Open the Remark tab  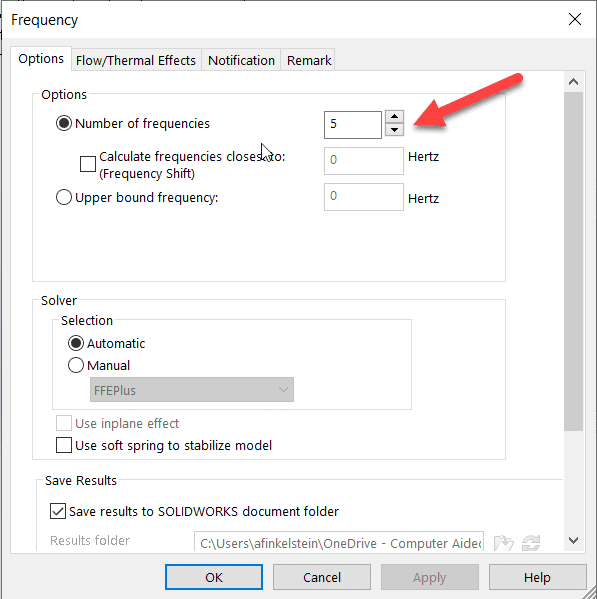(x=309, y=60)
